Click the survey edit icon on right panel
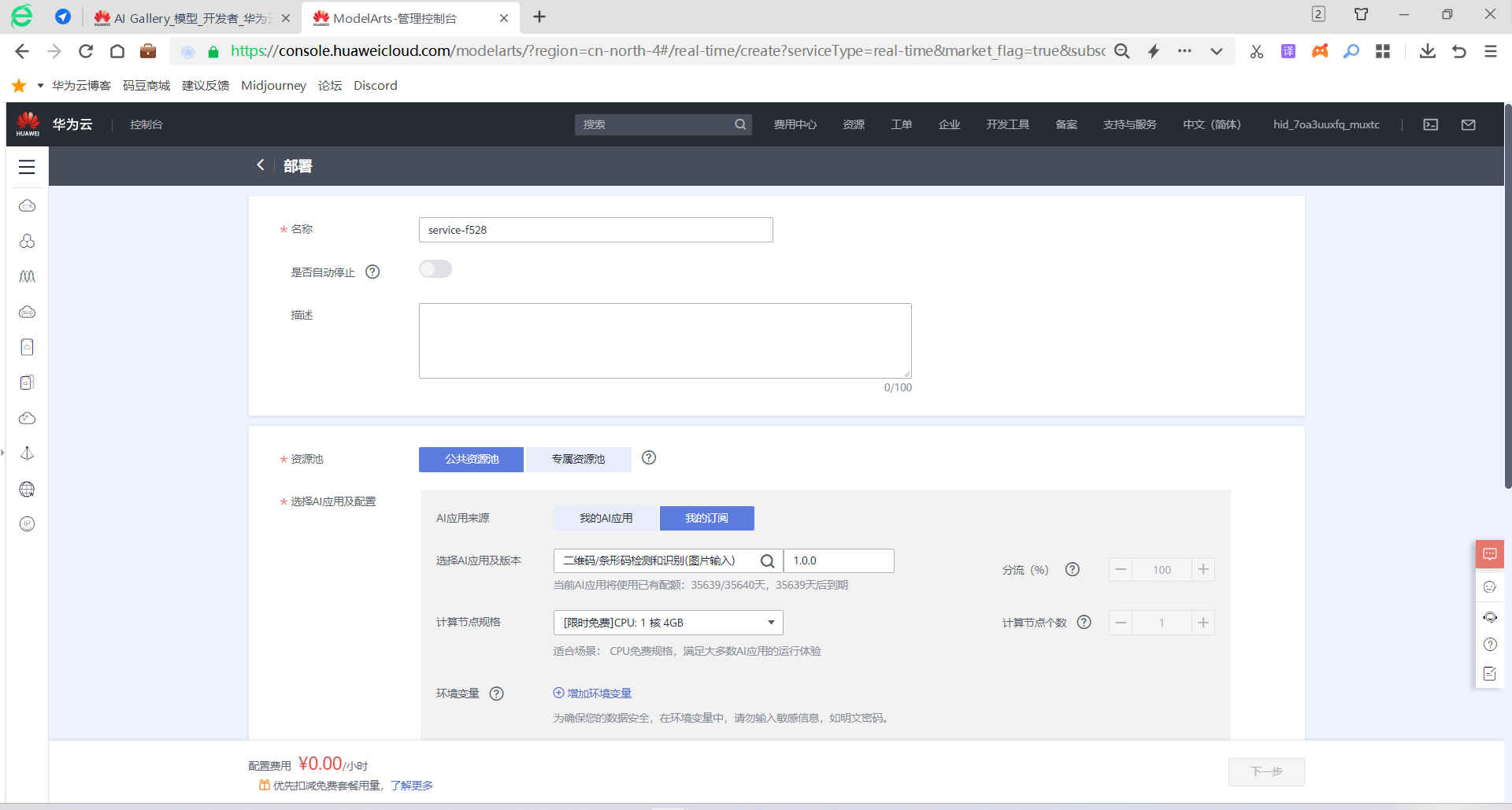Screen dimensions: 1512x810 [1490, 674]
